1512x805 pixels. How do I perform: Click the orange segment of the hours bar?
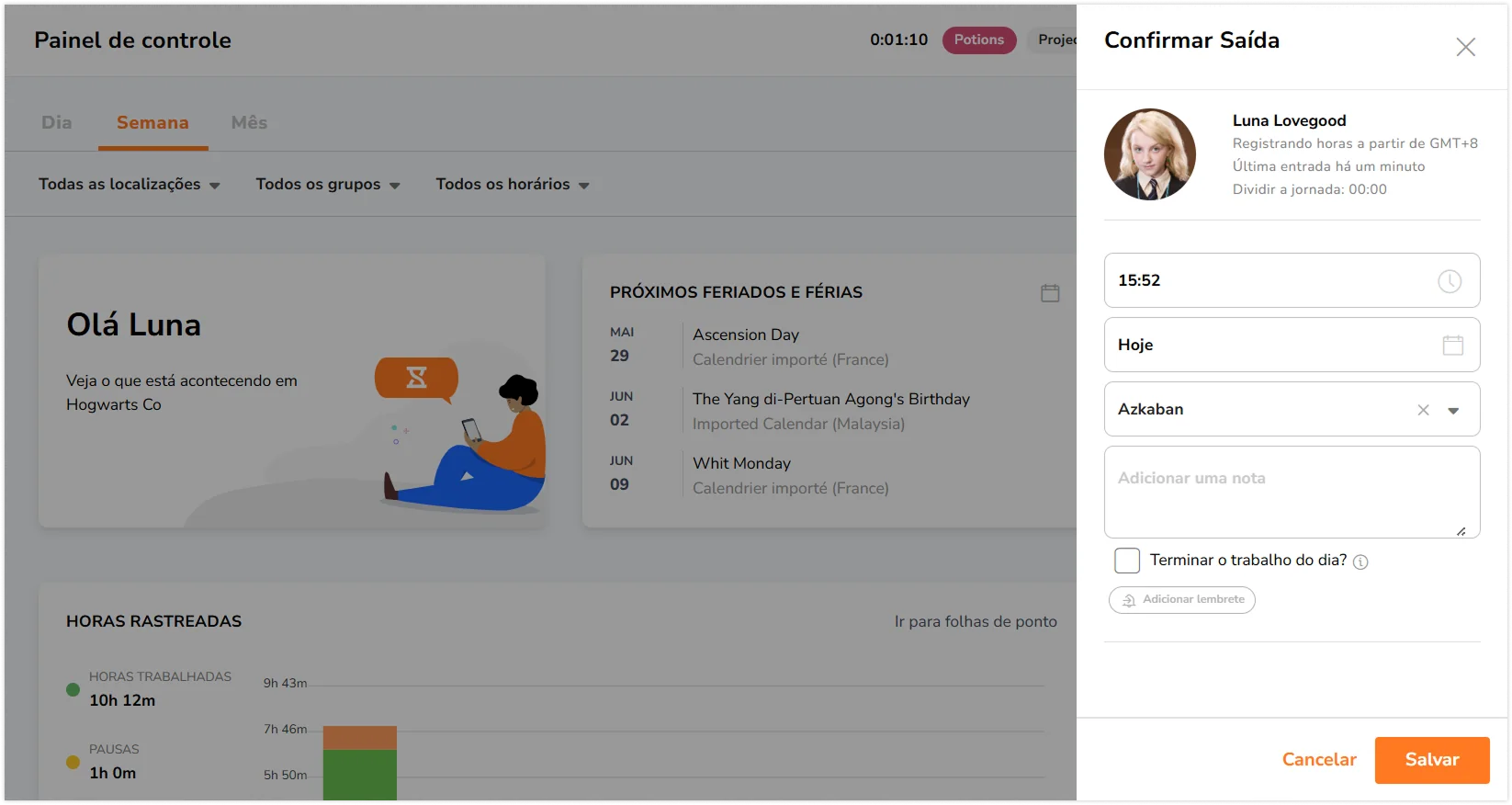click(x=360, y=738)
